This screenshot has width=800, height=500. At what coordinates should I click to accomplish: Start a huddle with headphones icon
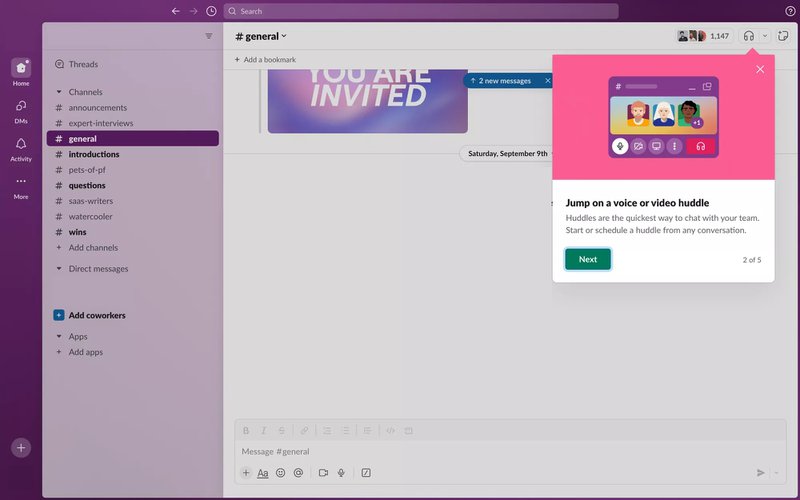tap(748, 36)
